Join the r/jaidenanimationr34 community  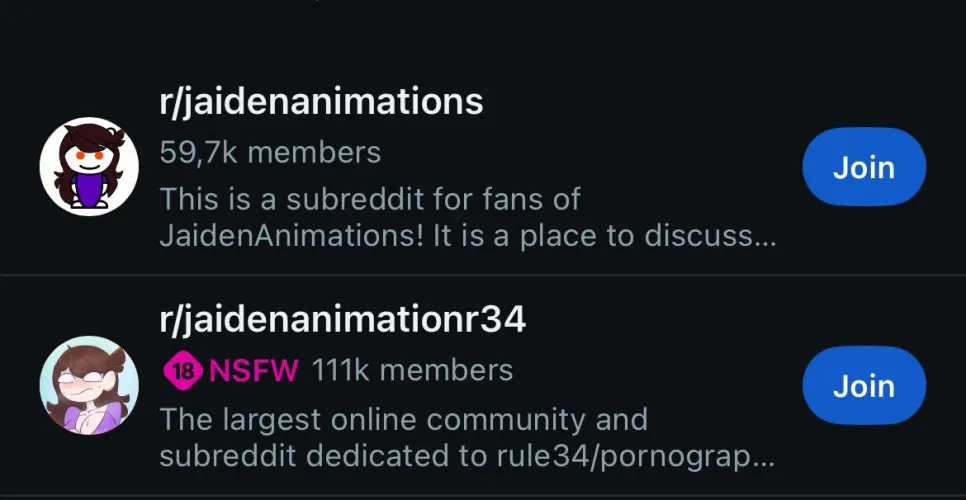[863, 385]
